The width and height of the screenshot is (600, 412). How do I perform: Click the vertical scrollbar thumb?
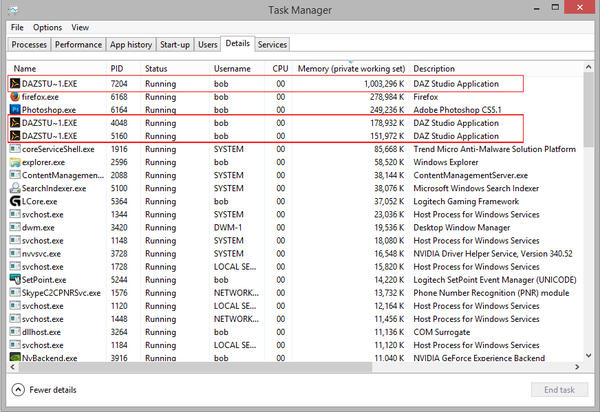coord(589,108)
